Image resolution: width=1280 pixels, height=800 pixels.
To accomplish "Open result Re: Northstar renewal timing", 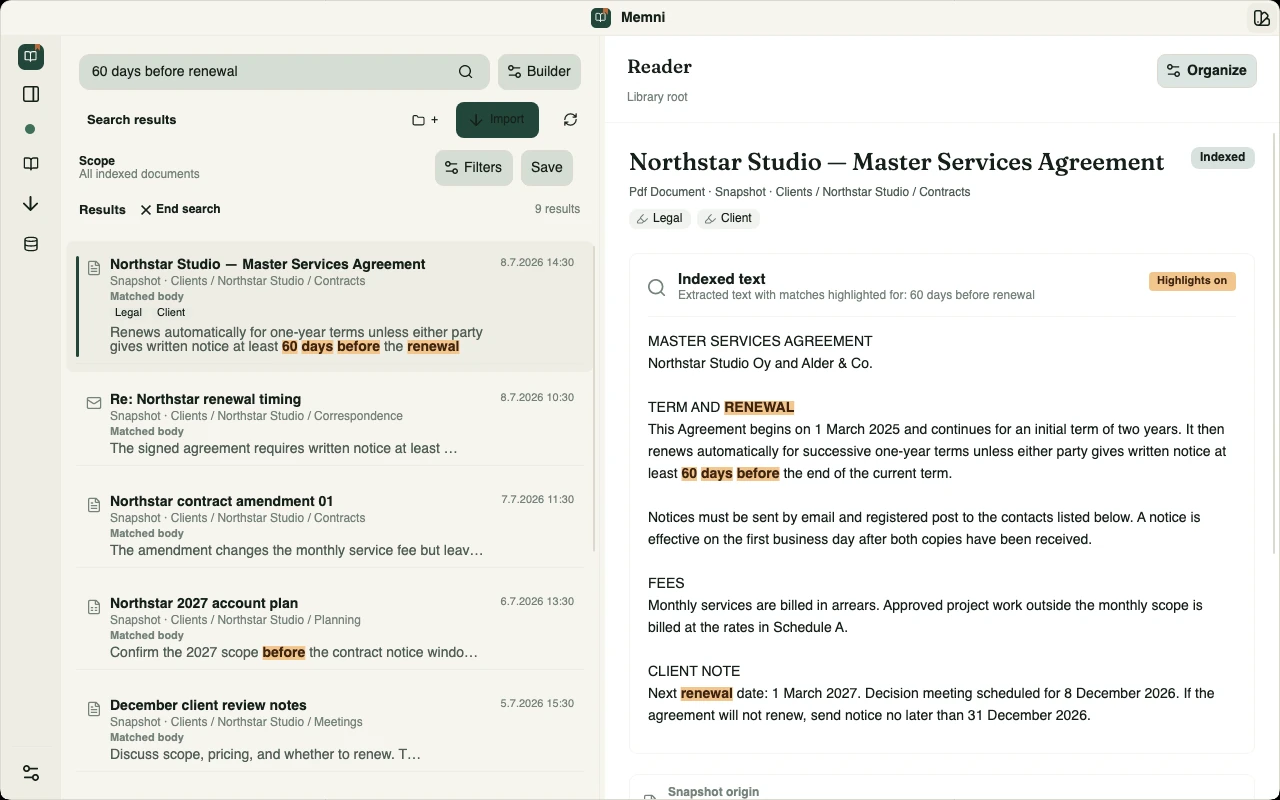I will pos(331,423).
